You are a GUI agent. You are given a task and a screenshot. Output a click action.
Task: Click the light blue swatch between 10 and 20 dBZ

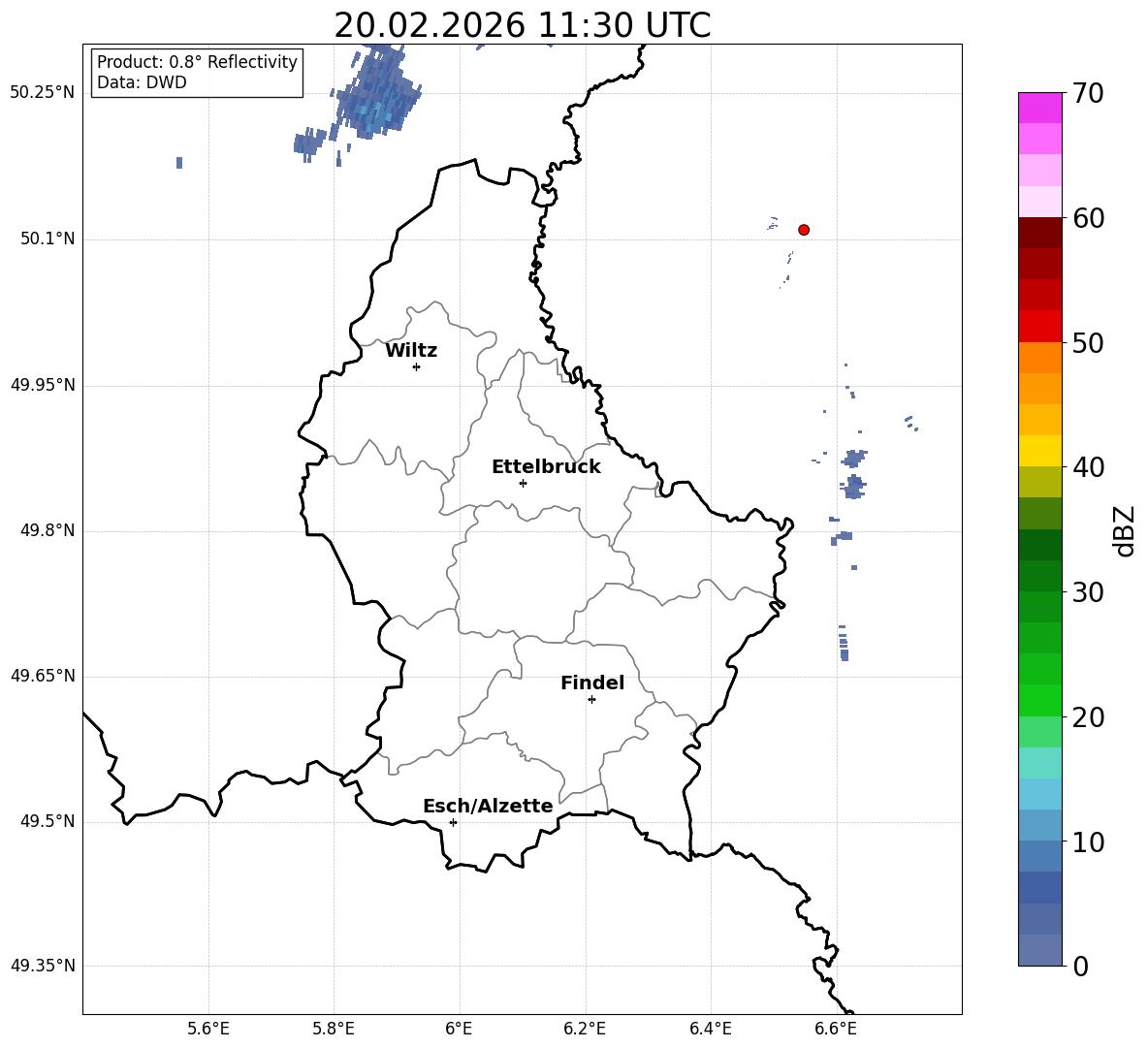pyautogui.click(x=1039, y=794)
